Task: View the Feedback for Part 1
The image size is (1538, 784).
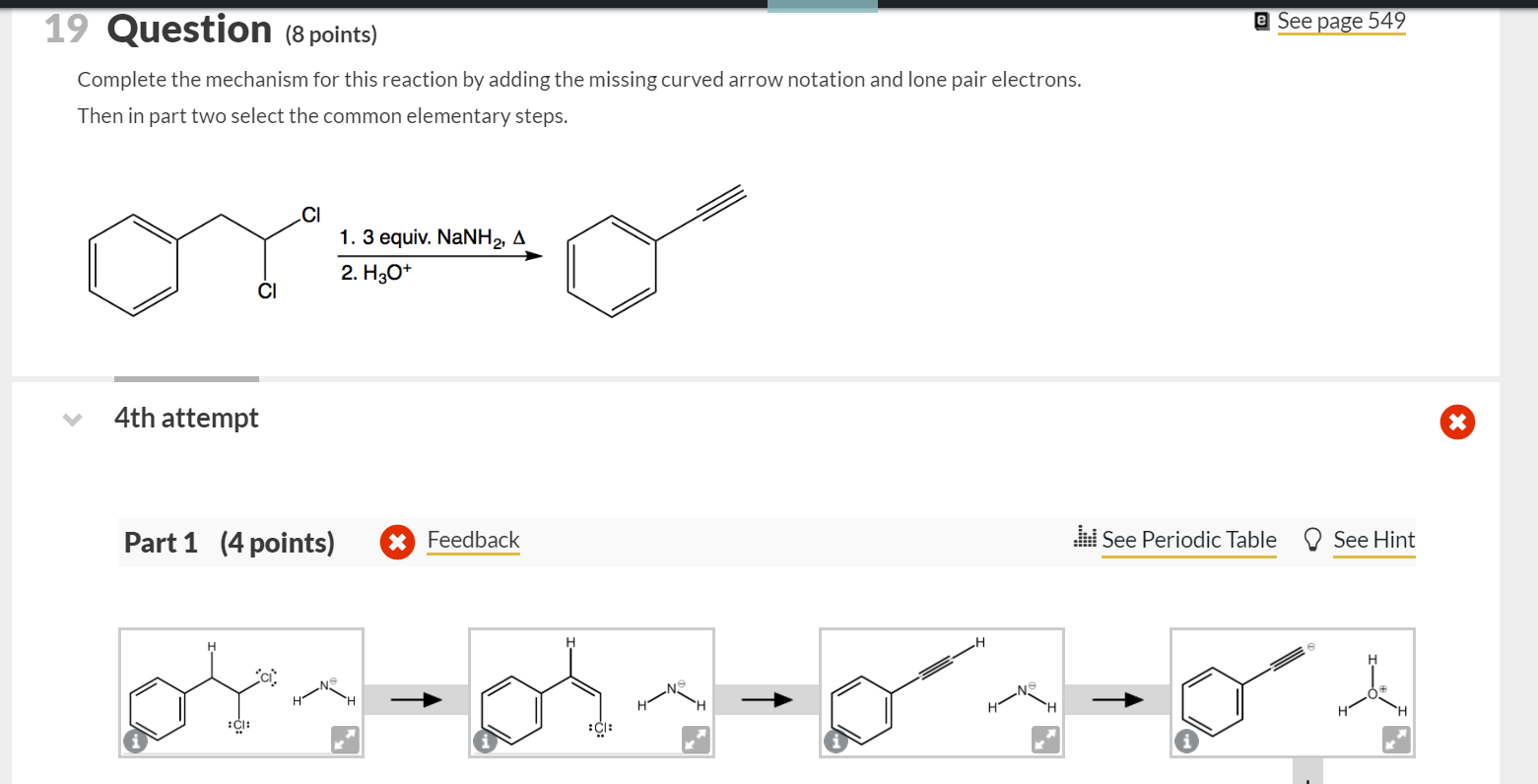Action: point(473,540)
